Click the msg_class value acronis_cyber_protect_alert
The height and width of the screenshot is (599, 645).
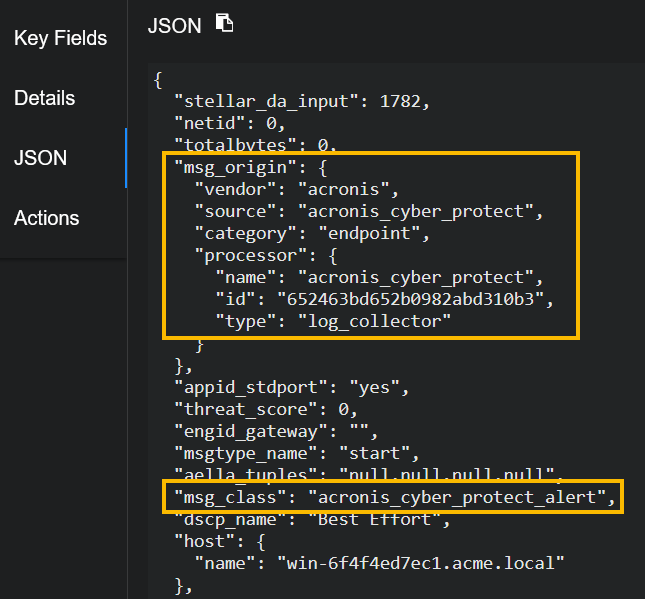coord(458,496)
